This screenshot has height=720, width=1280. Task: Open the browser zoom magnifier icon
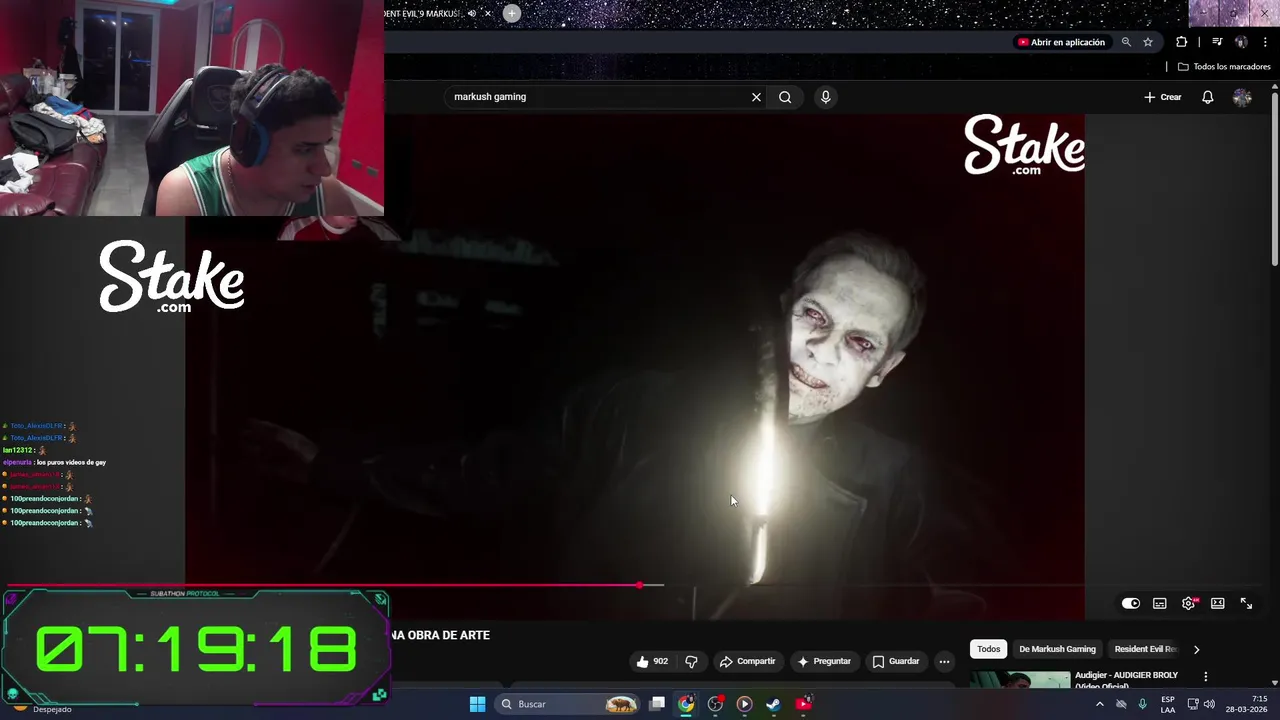coord(1126,42)
